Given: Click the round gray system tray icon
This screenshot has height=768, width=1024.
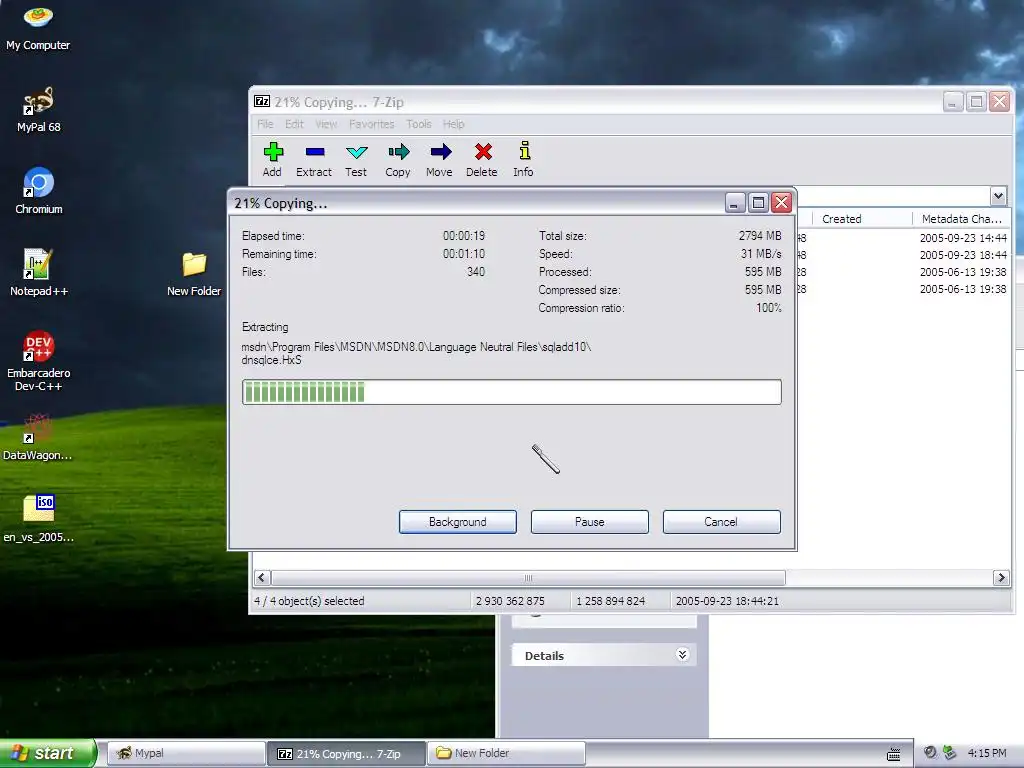Looking at the screenshot, I should click(931, 752).
